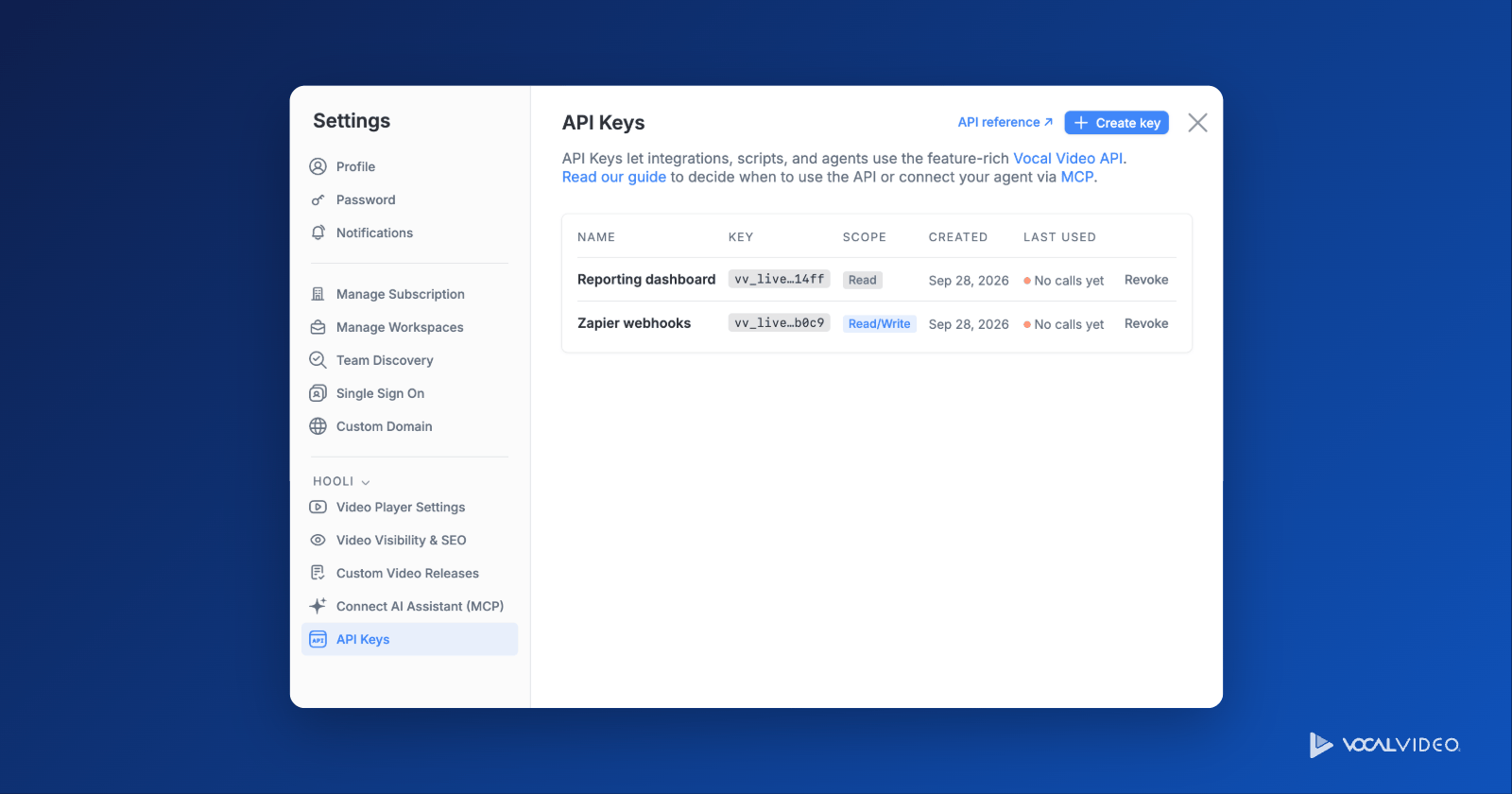Open the API reference link

[x=1005, y=122]
